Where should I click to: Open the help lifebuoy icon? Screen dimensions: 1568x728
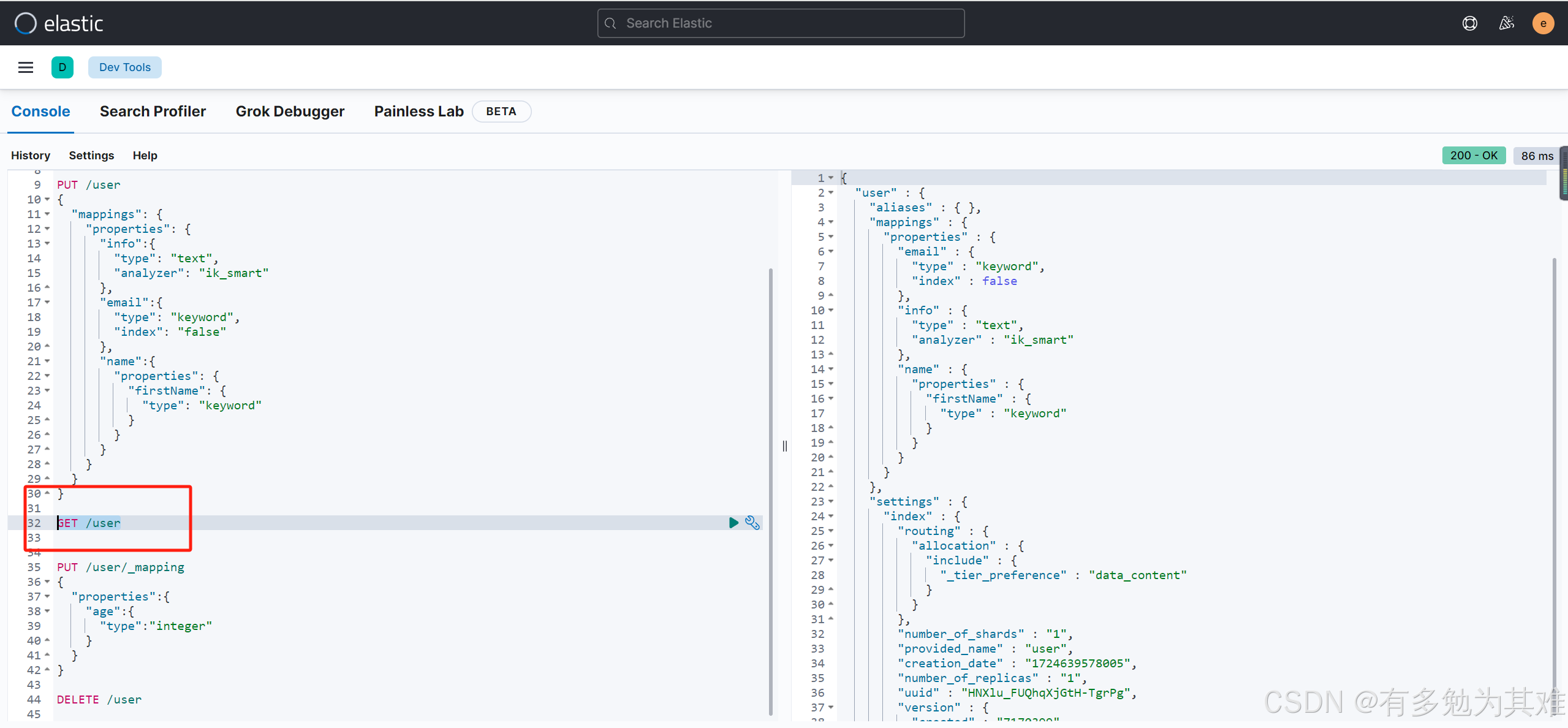(1469, 23)
